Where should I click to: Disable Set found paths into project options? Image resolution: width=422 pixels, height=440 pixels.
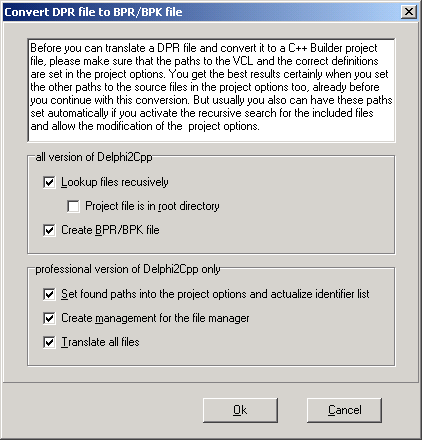pos(49,294)
